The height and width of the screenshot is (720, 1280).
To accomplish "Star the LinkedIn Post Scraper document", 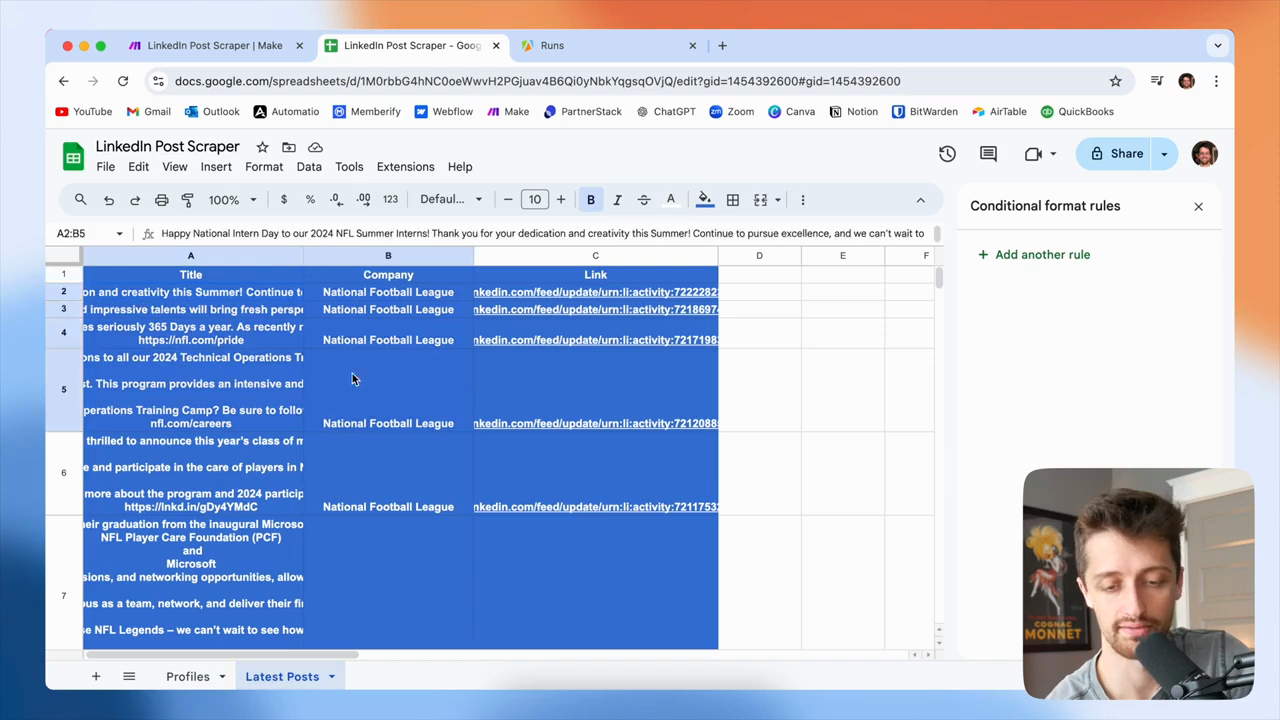I will pyautogui.click(x=262, y=147).
